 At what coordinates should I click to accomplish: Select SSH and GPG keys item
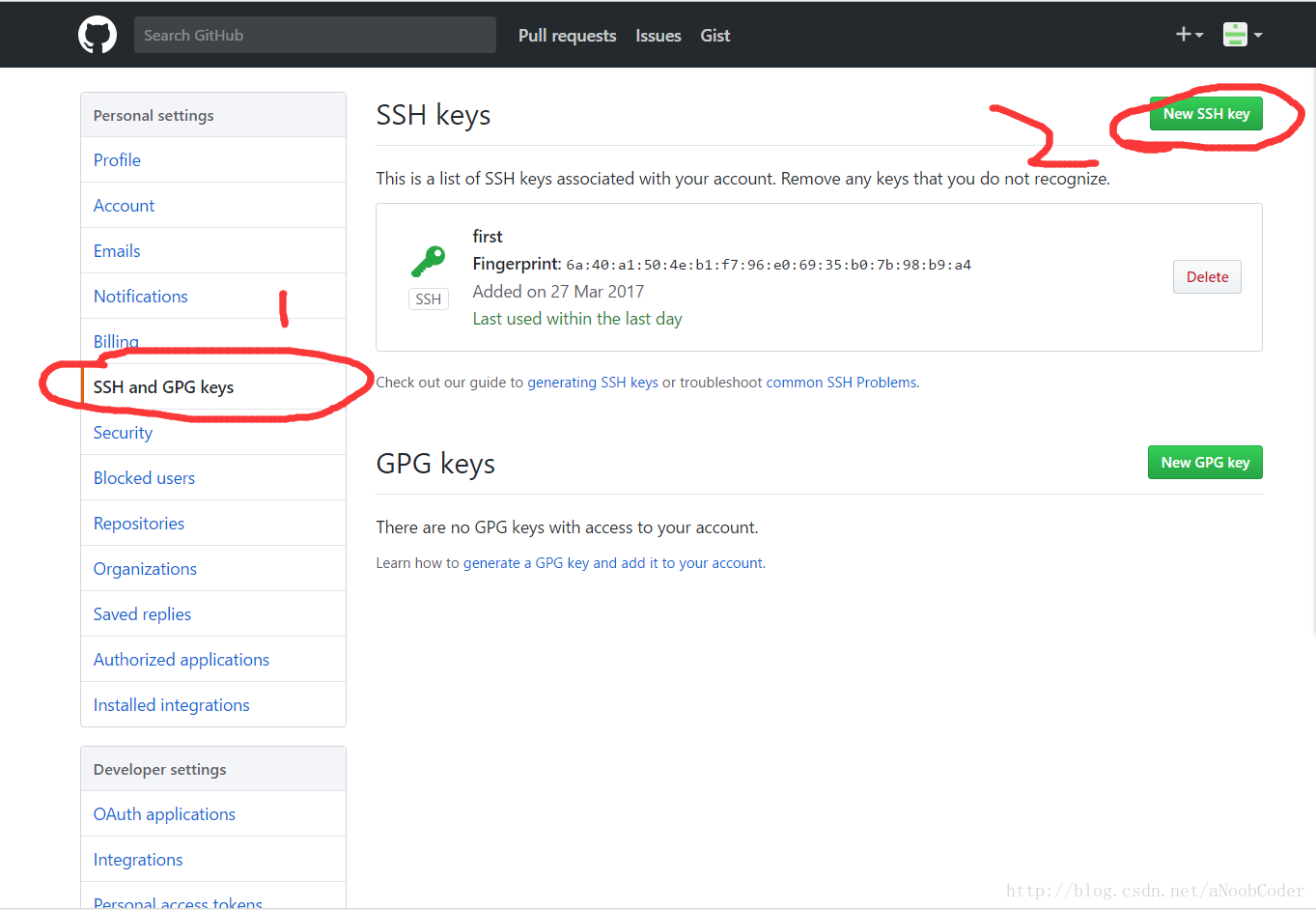[213, 387]
